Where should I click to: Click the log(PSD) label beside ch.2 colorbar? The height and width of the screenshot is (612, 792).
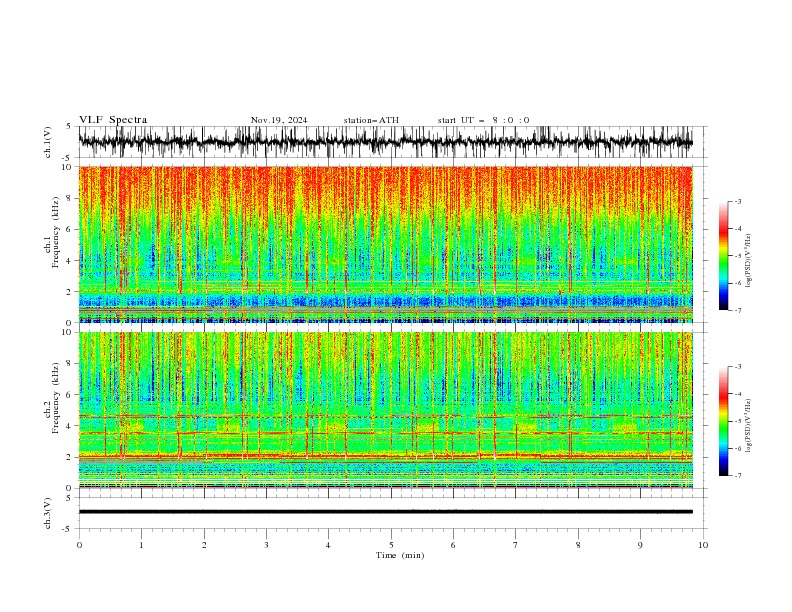tap(748, 425)
